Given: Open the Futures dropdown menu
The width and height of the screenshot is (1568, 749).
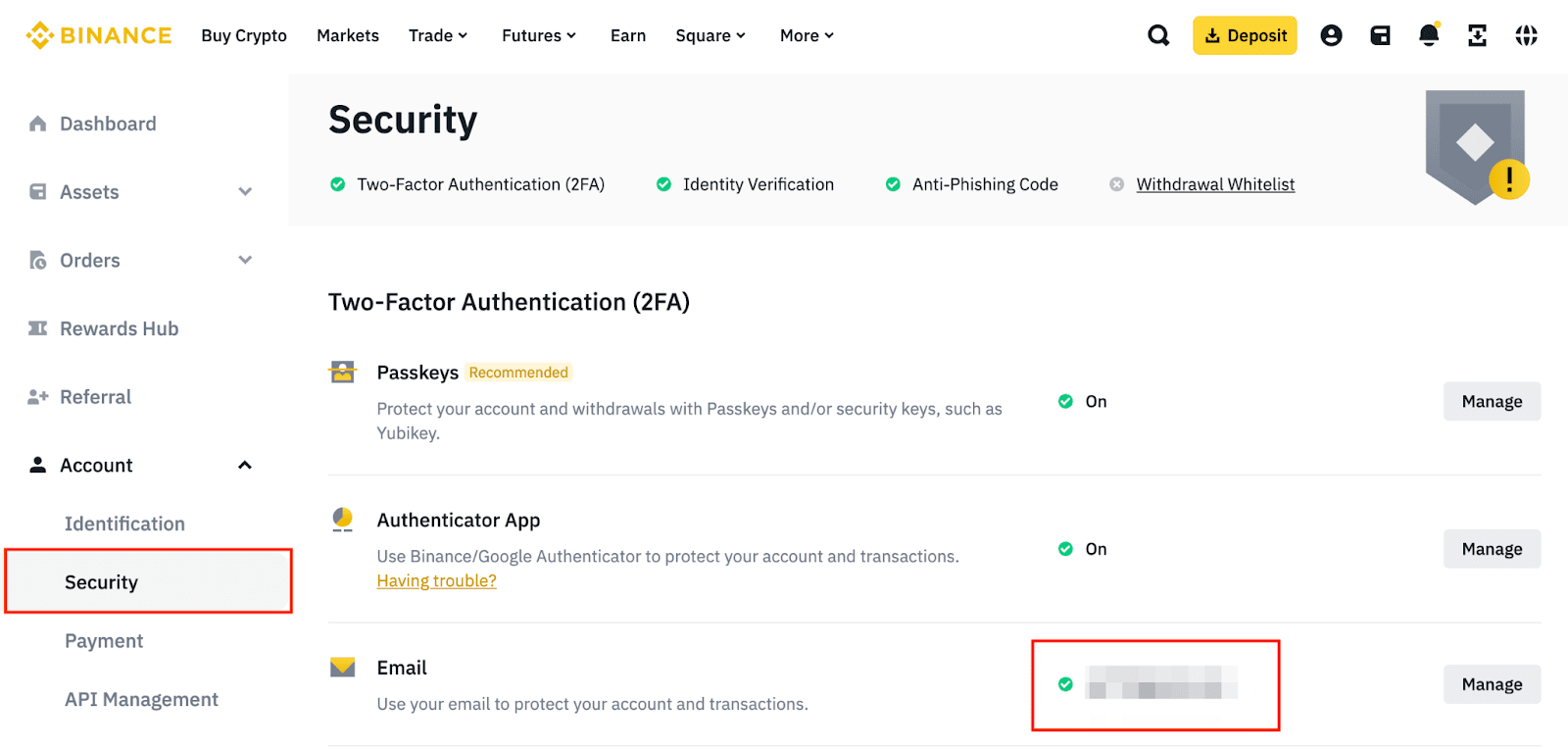Looking at the screenshot, I should tap(538, 35).
